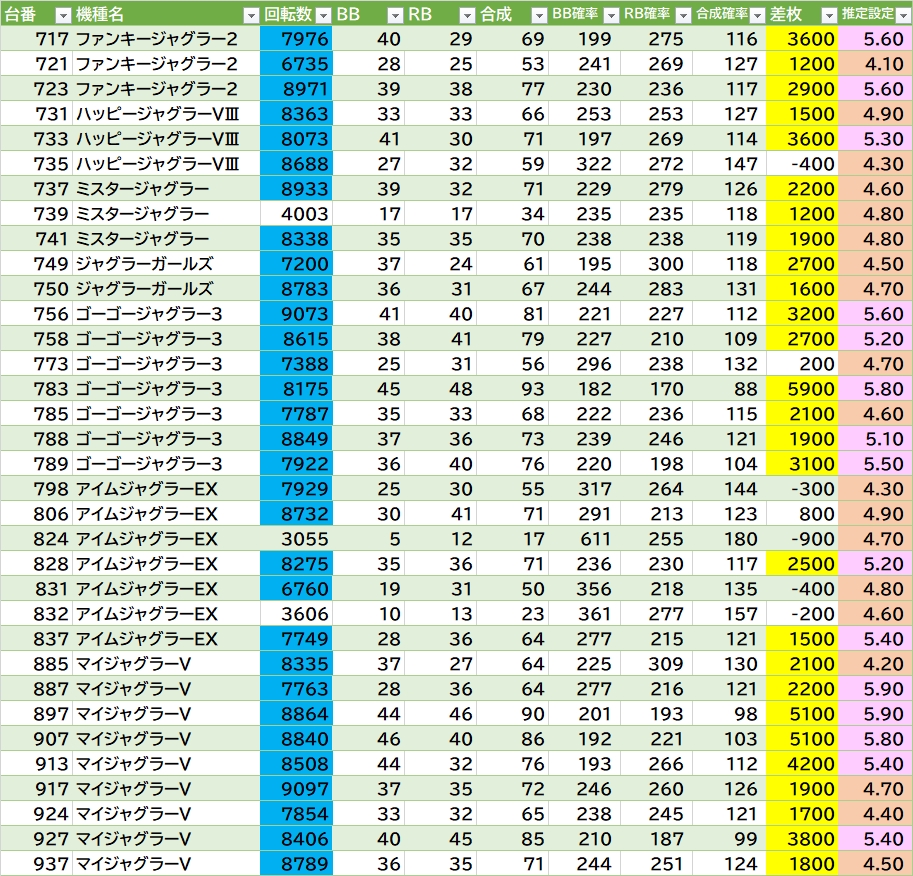Select the 合成確率 cell with value 88
The image size is (913, 876).
coord(728,389)
